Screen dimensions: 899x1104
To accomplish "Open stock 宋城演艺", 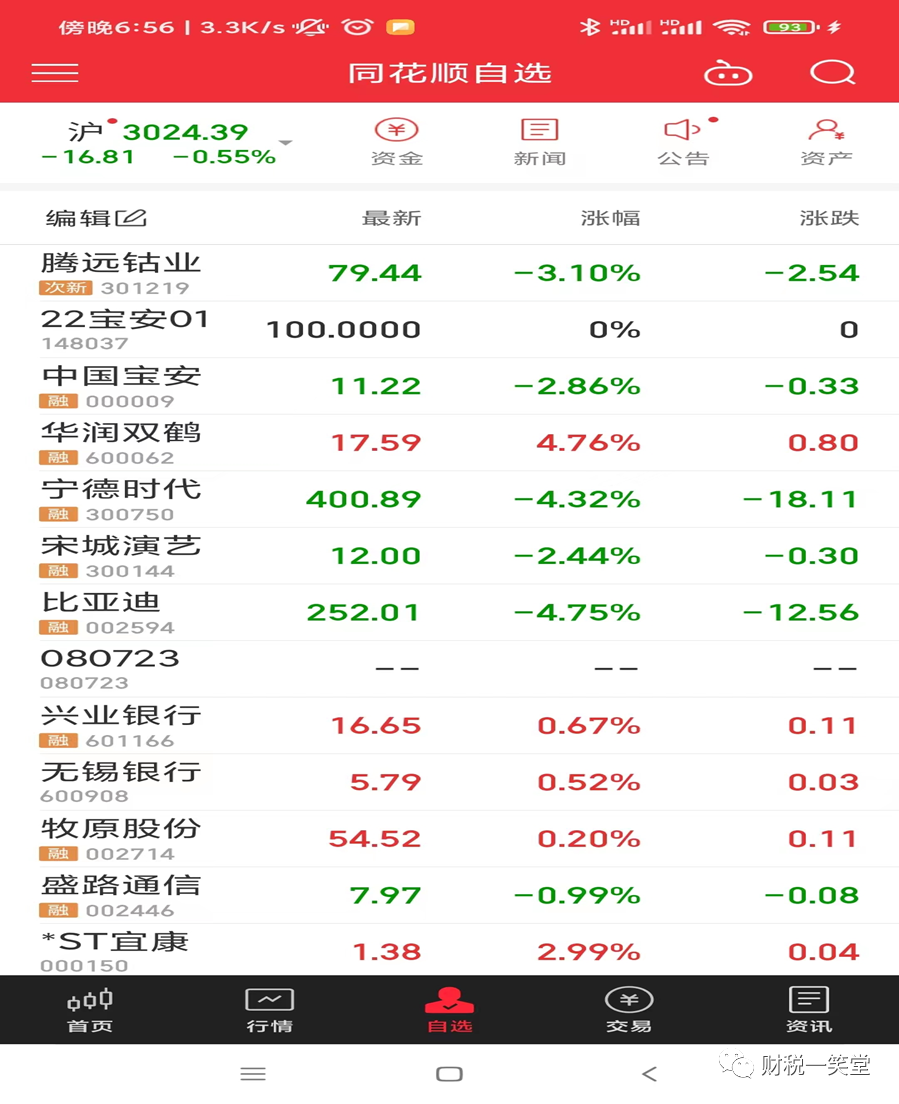I will click(x=449, y=556).
